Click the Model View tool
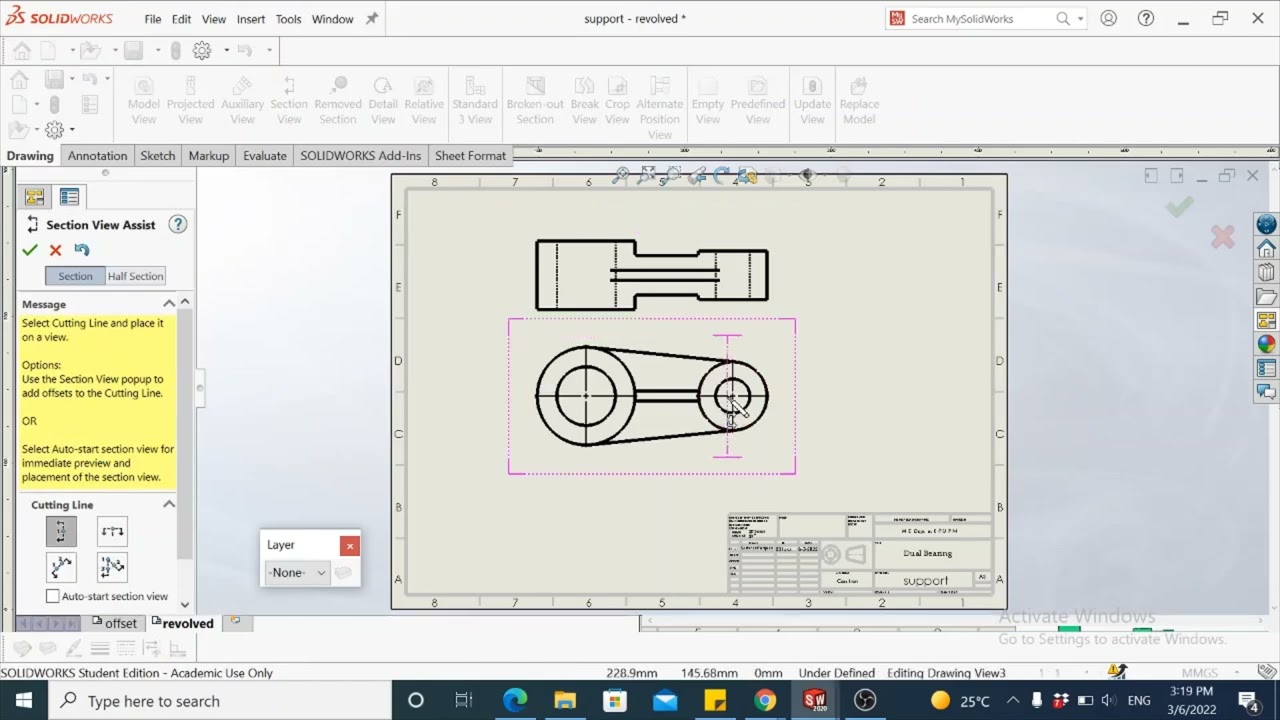 [x=144, y=101]
